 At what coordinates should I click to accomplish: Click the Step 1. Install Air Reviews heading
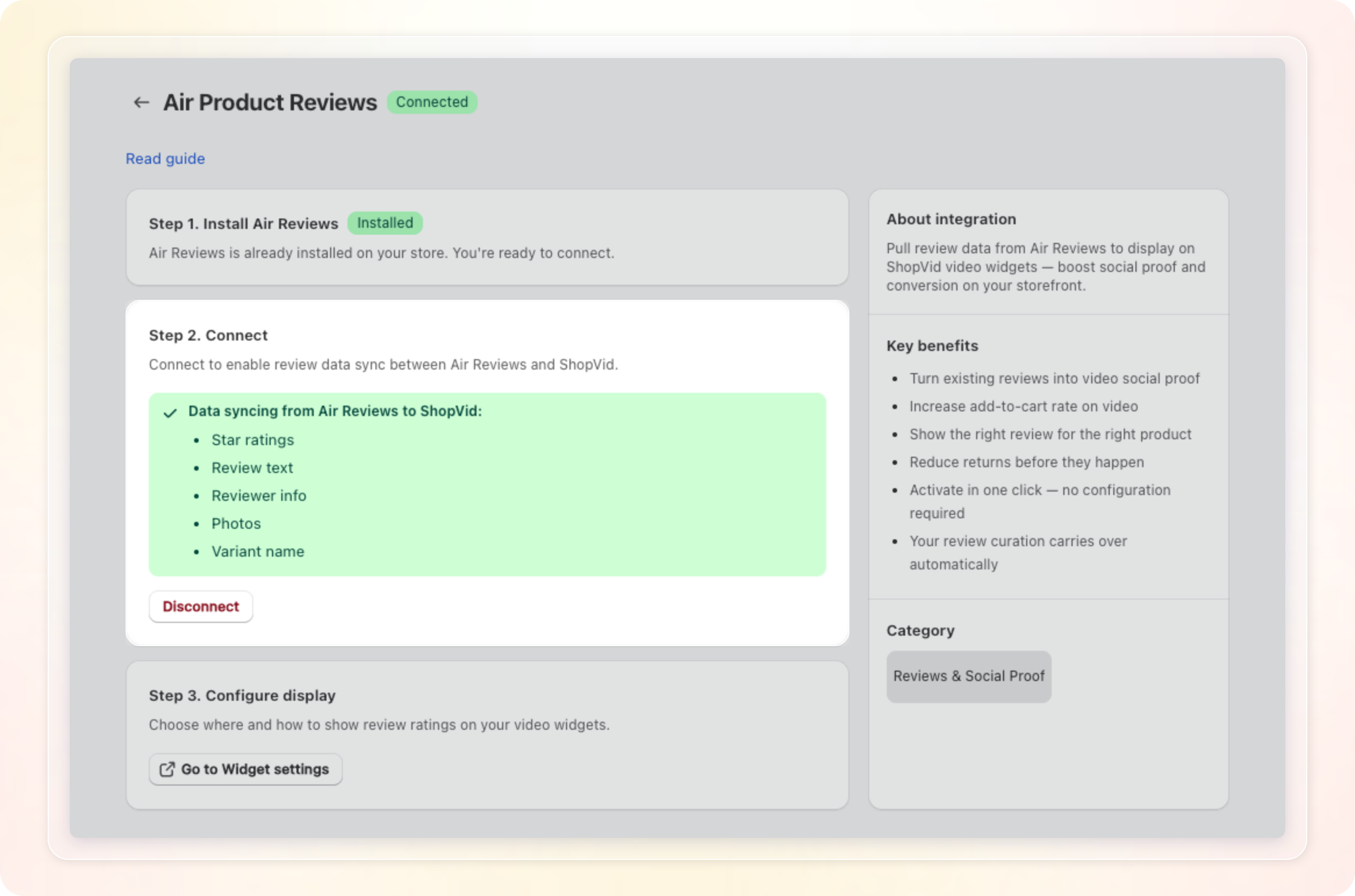tap(243, 224)
